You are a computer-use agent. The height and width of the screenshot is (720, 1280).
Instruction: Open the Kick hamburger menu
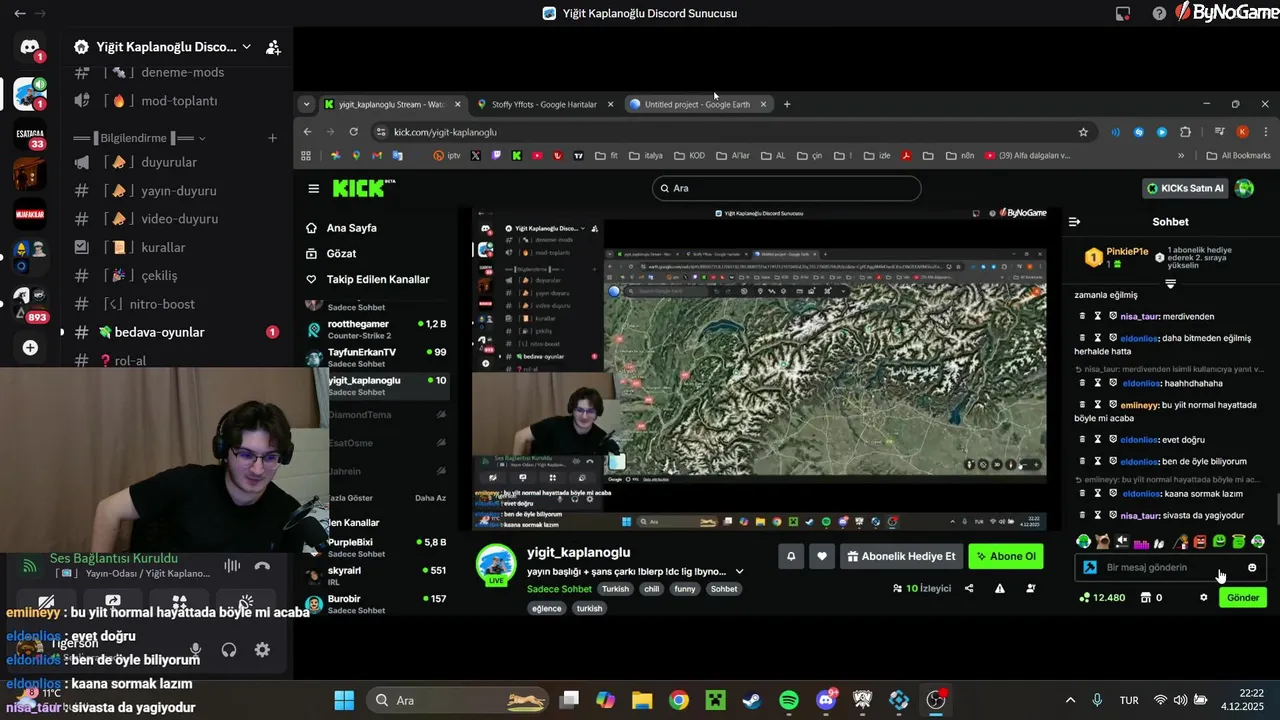(314, 188)
